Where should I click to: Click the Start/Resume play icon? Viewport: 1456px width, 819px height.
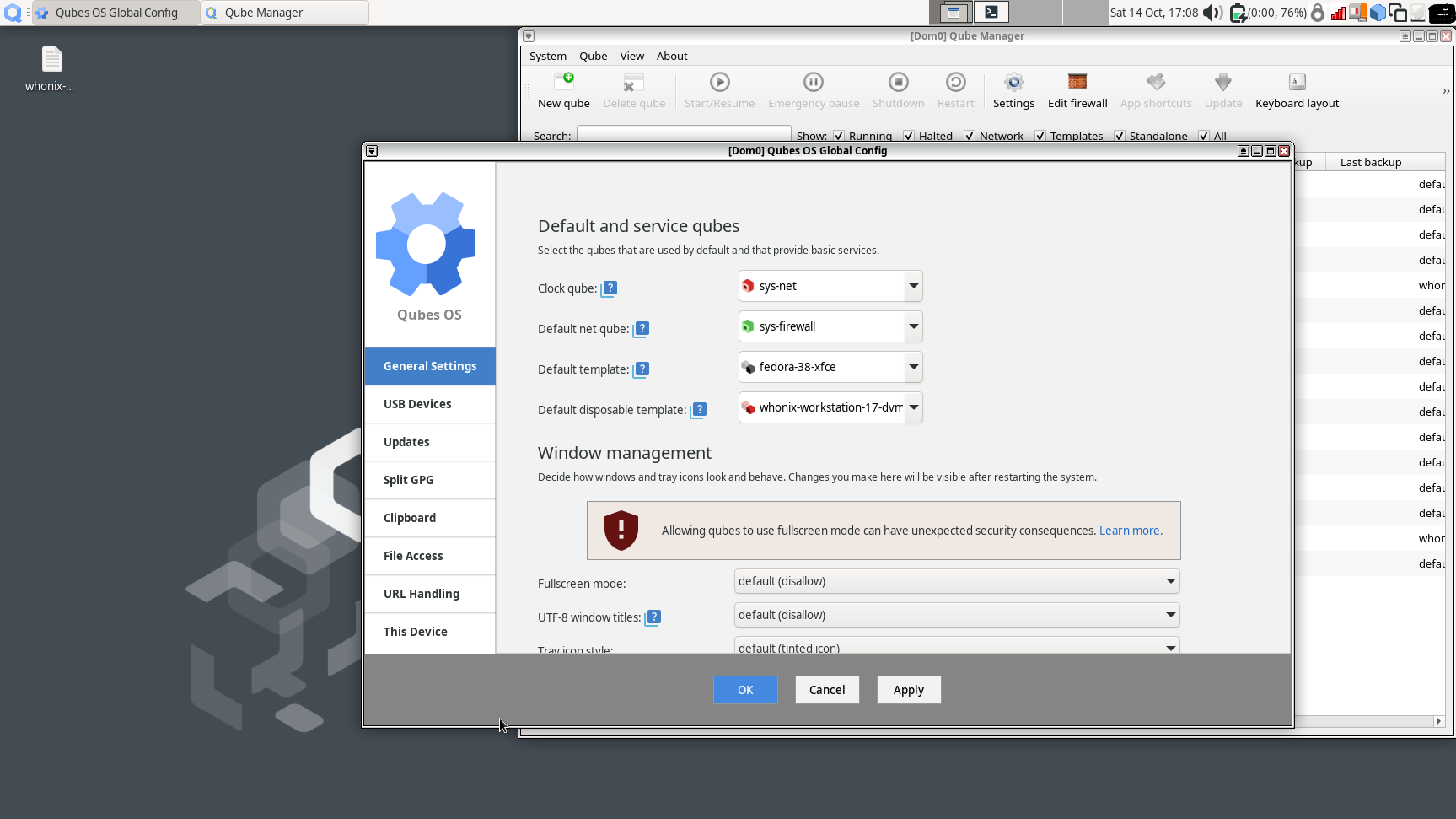719,82
